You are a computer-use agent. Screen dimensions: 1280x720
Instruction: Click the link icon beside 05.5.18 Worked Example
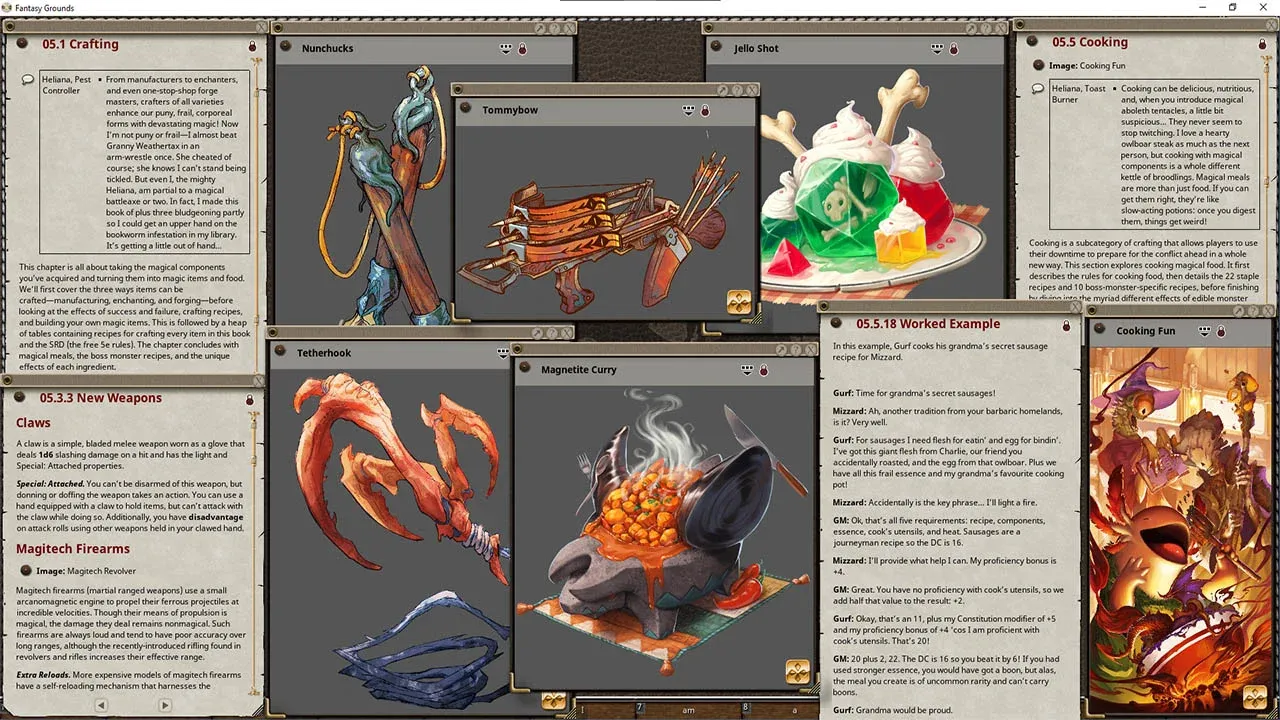coord(837,324)
